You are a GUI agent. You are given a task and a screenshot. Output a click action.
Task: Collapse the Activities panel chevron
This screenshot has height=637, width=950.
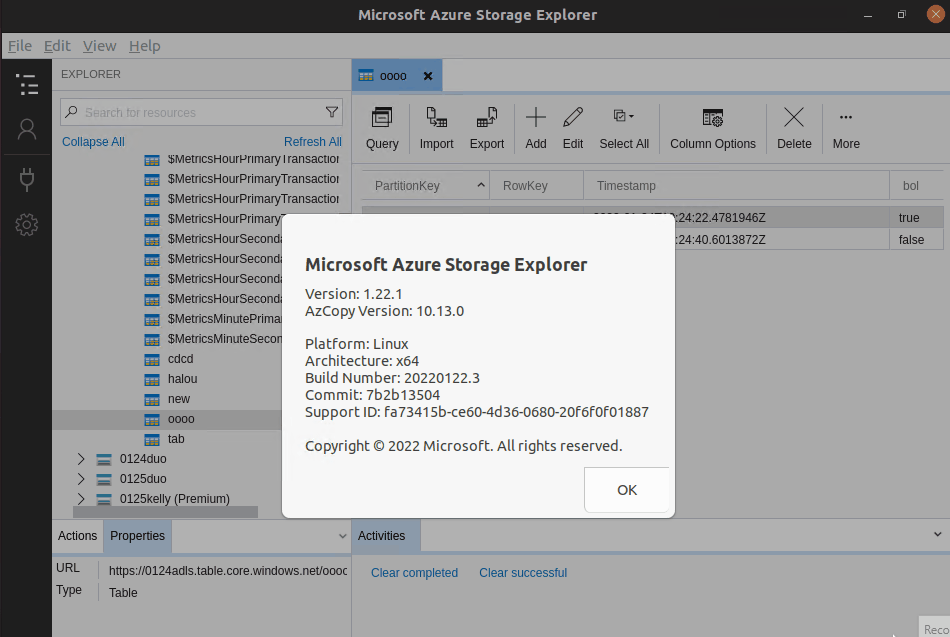(937, 534)
